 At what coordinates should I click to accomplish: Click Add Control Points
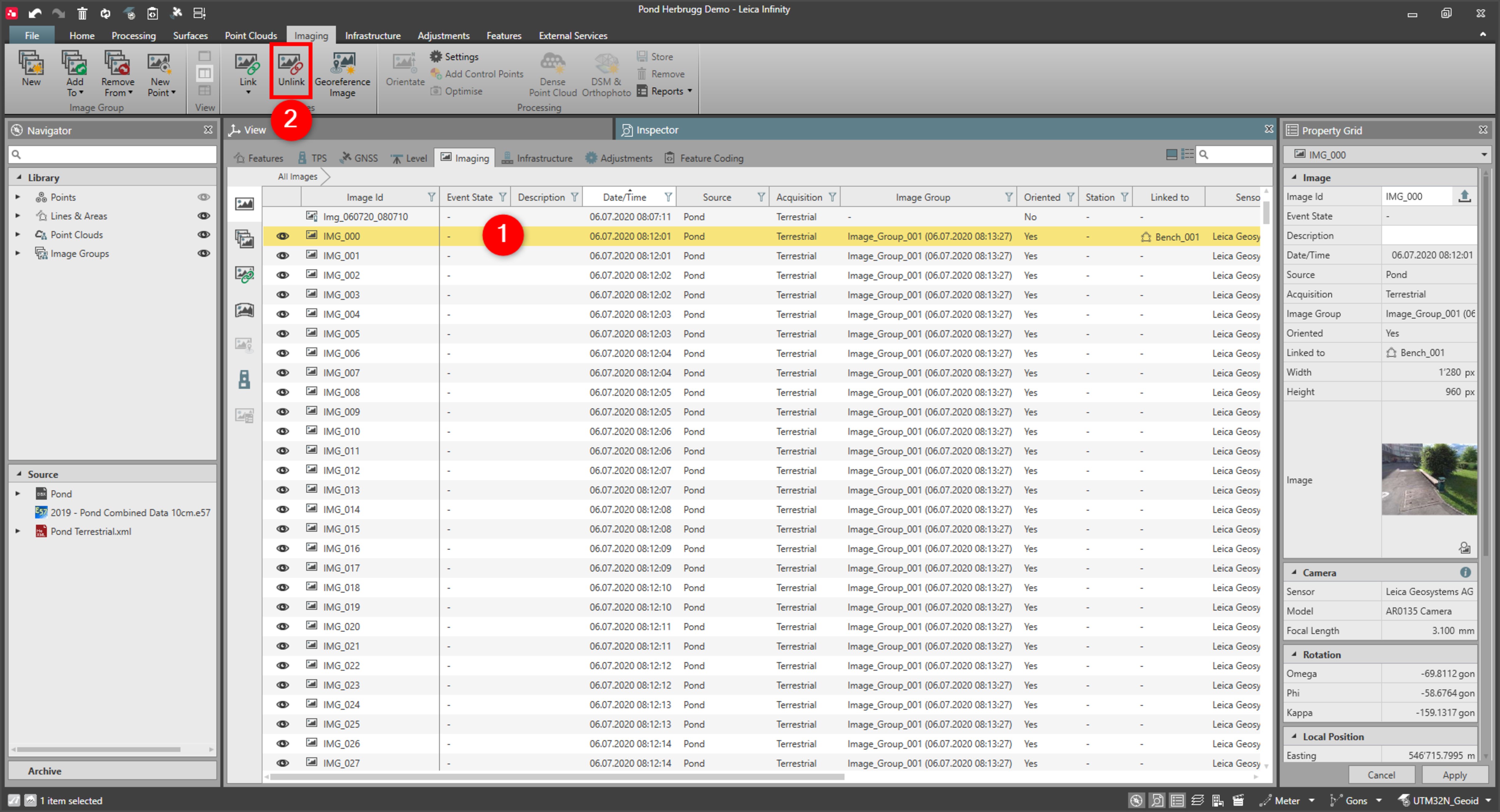tap(477, 74)
